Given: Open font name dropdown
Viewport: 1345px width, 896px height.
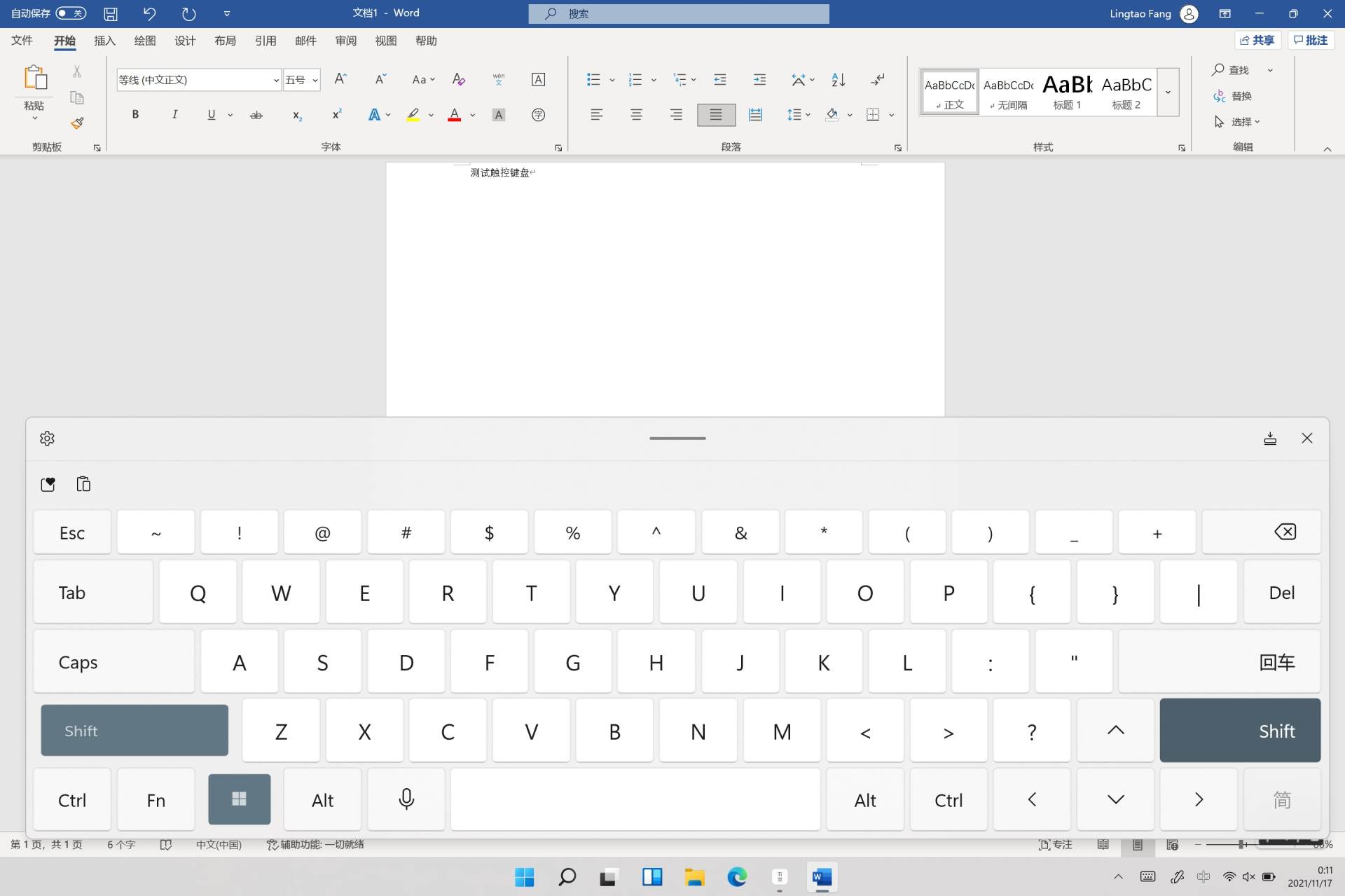Looking at the screenshot, I should 276,80.
